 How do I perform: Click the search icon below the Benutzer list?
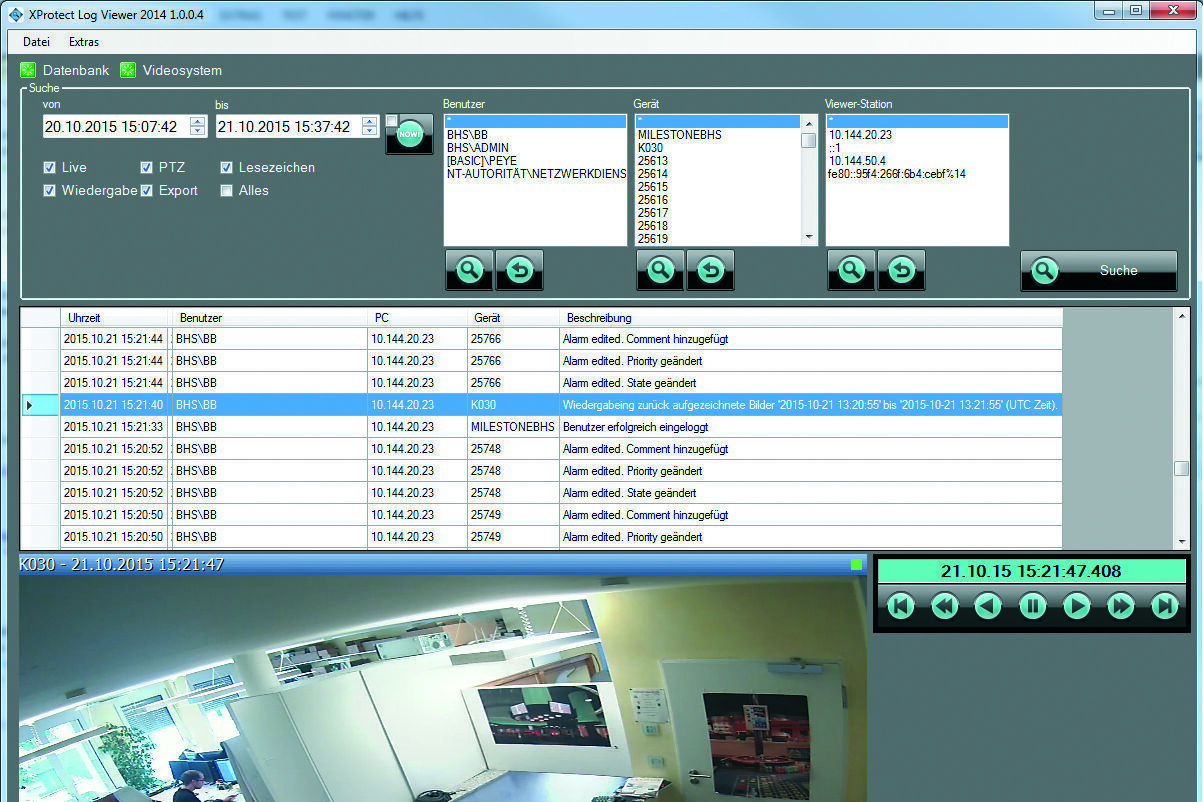tap(469, 270)
